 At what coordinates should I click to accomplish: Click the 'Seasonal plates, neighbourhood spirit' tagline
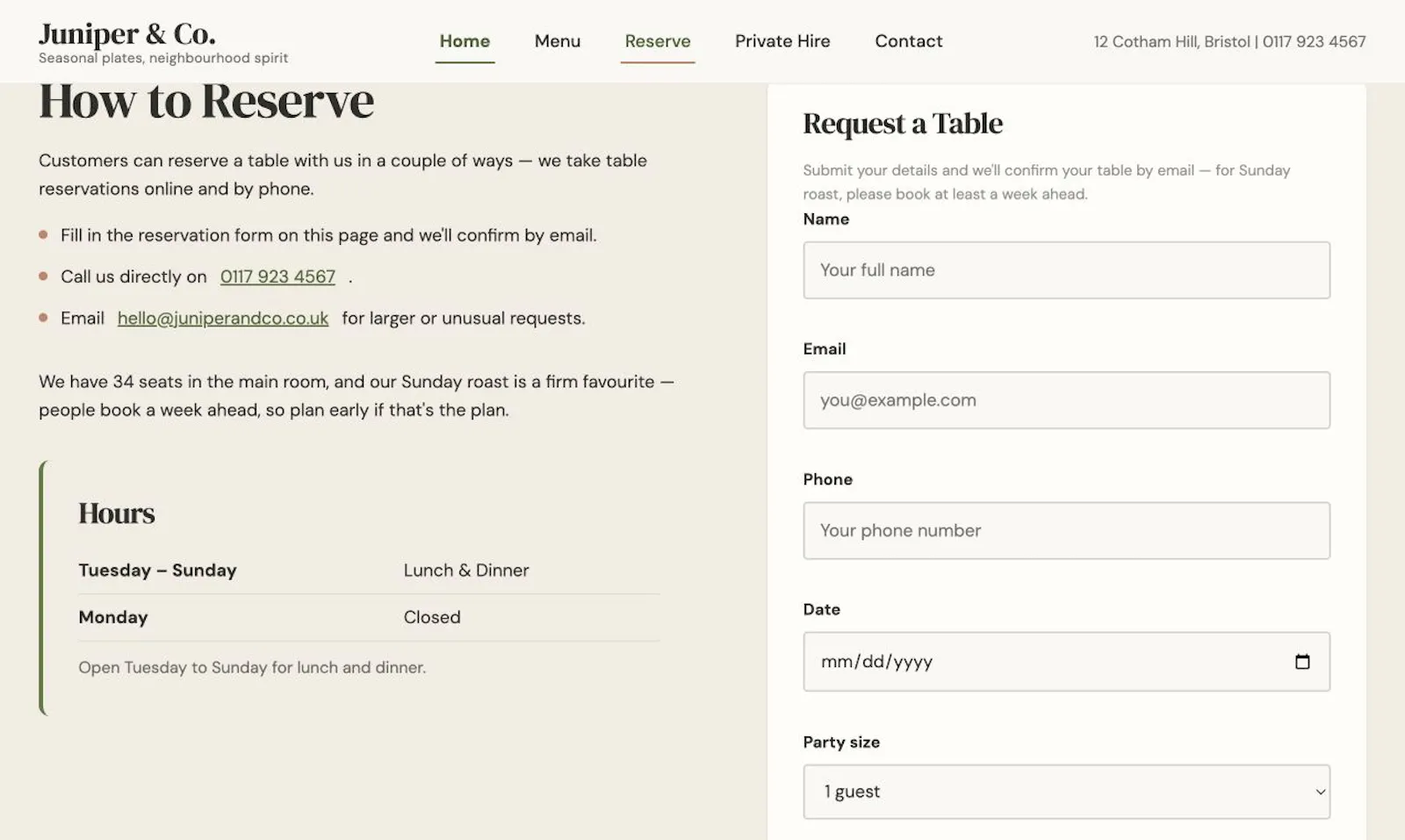pos(163,58)
